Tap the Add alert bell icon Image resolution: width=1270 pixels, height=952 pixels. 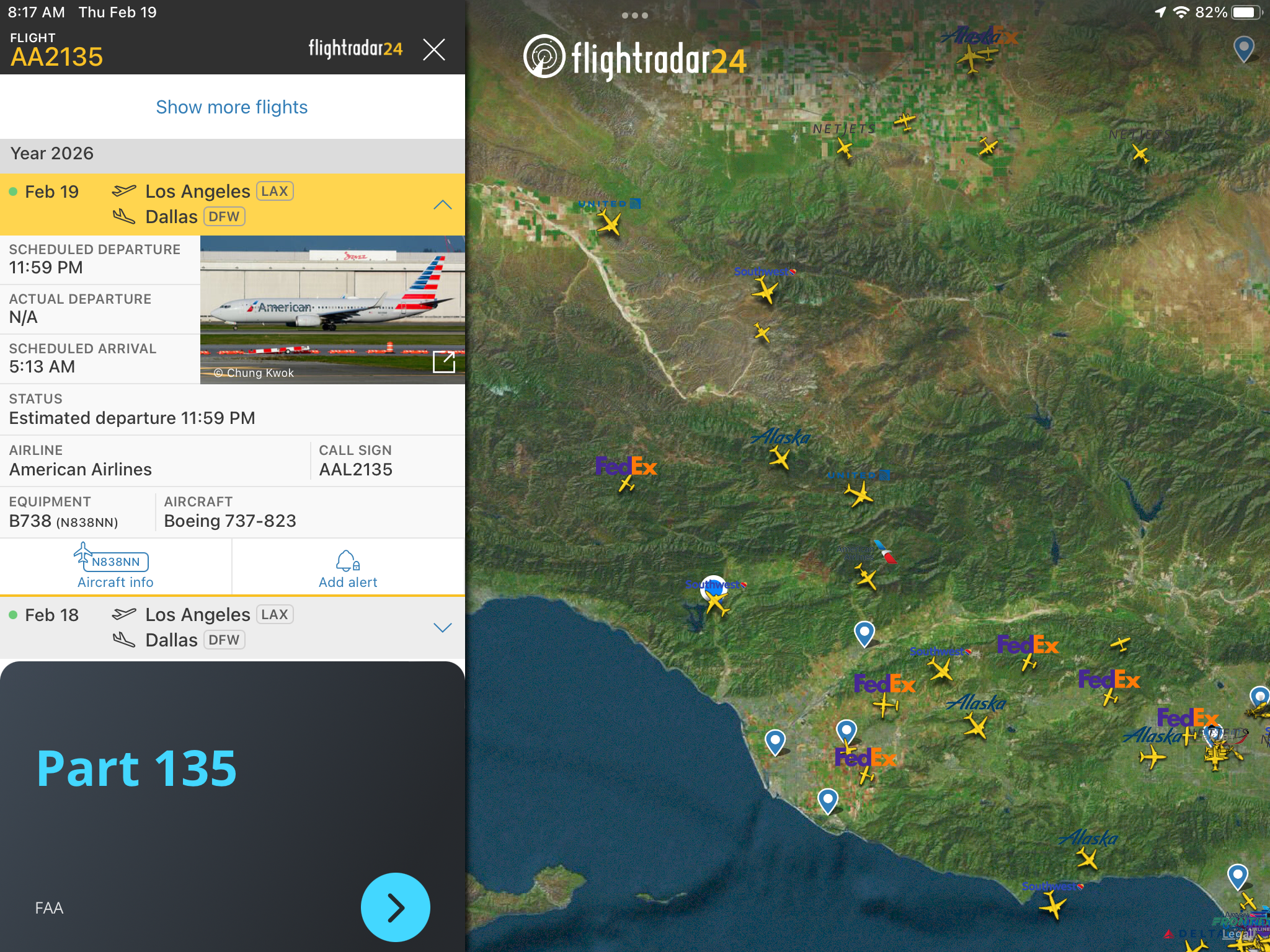[x=347, y=562]
